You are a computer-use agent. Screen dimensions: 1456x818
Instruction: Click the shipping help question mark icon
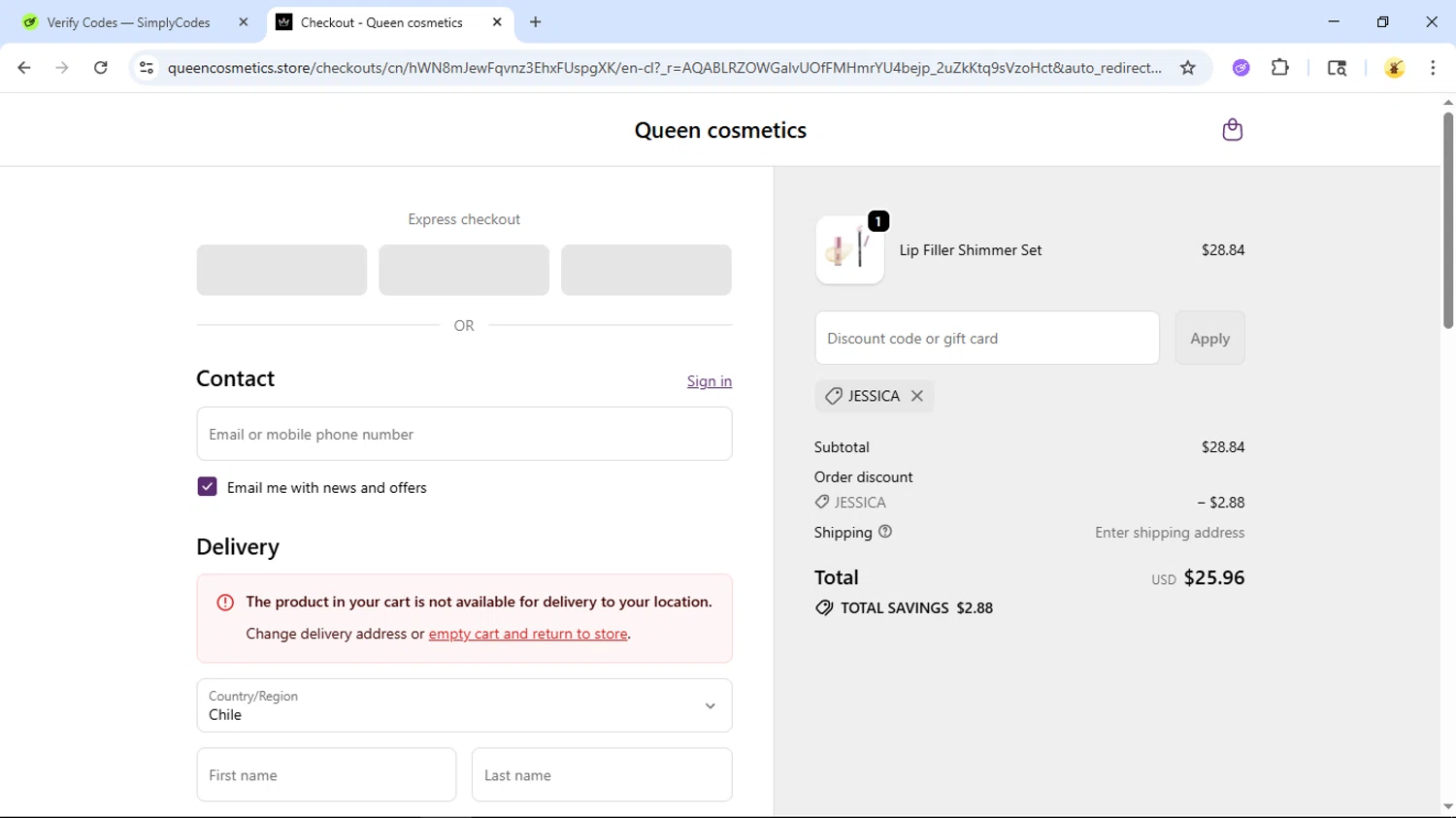[x=885, y=532]
